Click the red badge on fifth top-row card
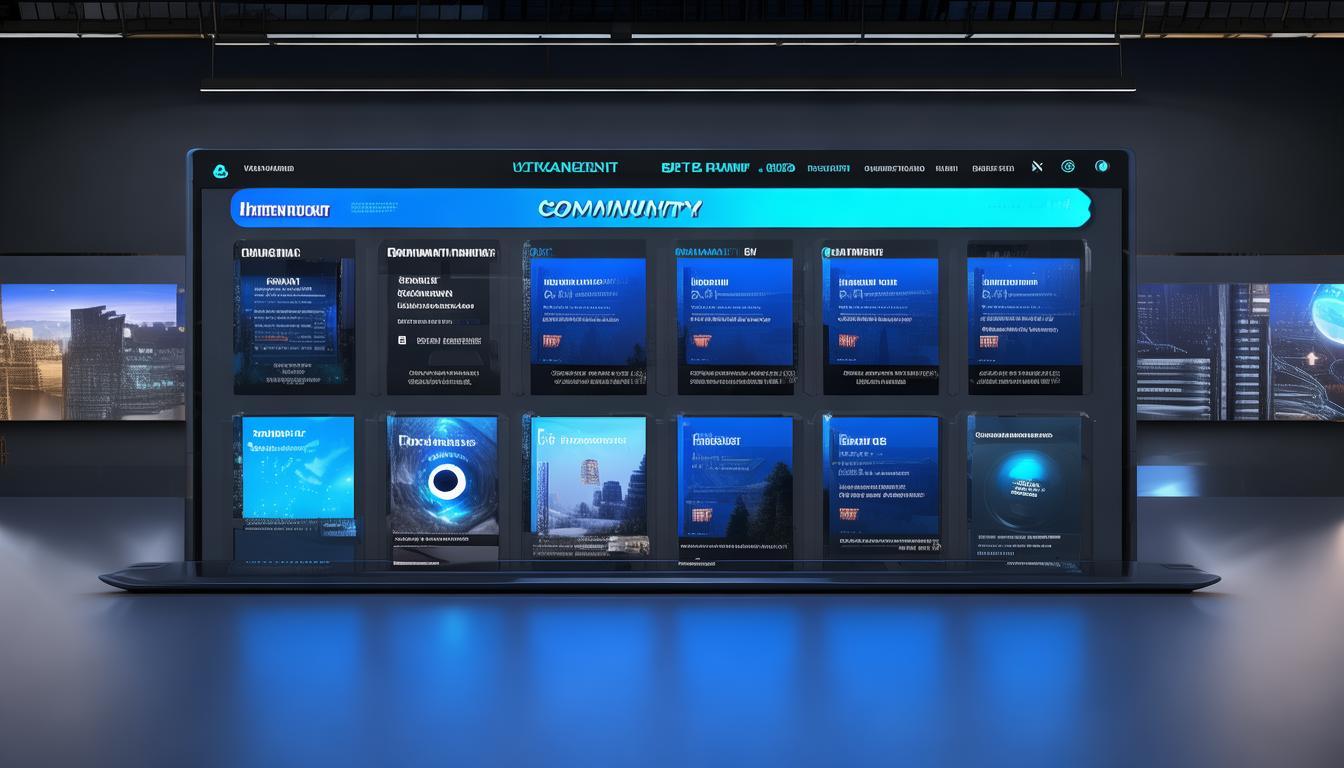 pyautogui.click(x=847, y=341)
